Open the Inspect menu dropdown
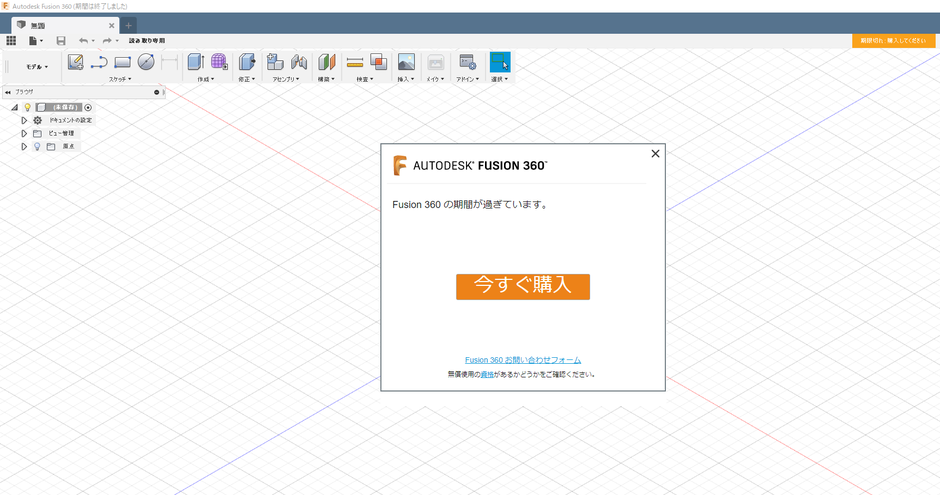The height and width of the screenshot is (495, 940). pos(364,79)
